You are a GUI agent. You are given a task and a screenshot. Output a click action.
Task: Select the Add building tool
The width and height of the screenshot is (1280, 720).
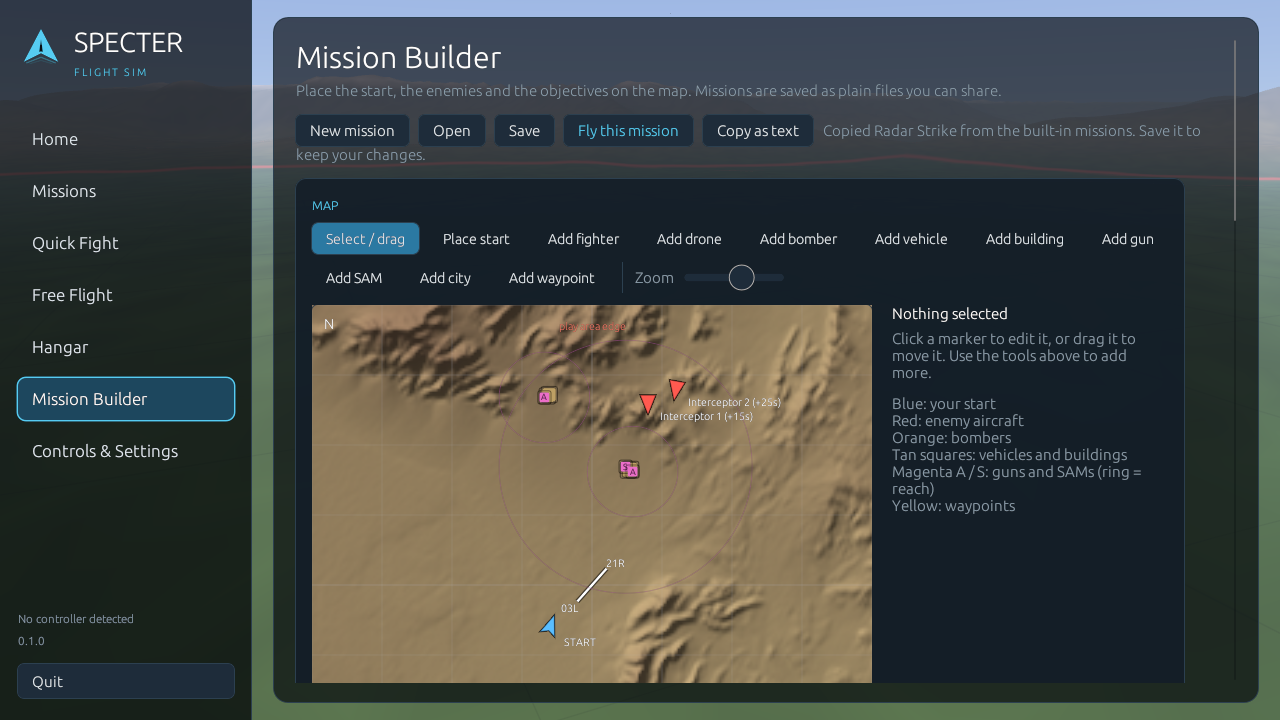pyautogui.click(x=1025, y=239)
